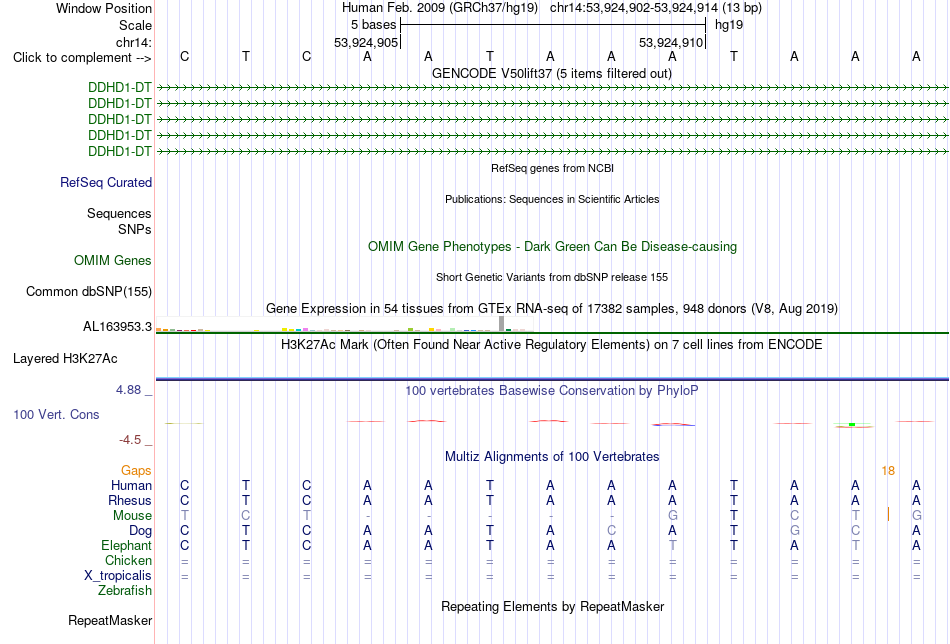Click the AL163953.3 gene label

tap(117, 327)
